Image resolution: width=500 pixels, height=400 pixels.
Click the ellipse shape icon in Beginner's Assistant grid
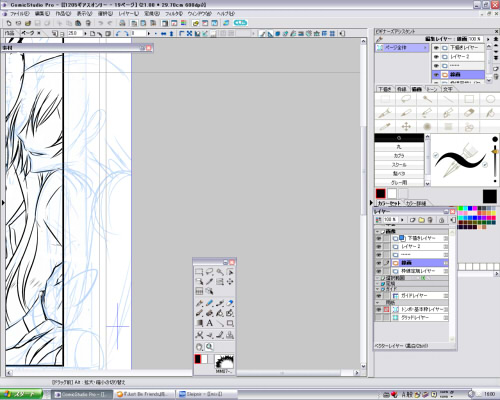pos(490,99)
